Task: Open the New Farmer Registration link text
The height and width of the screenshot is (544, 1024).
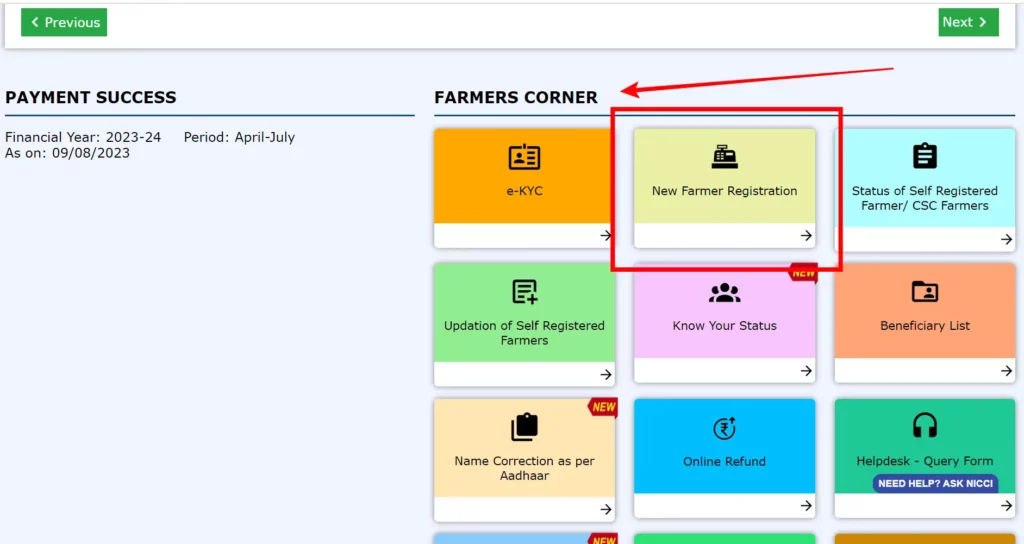Action: [724, 191]
